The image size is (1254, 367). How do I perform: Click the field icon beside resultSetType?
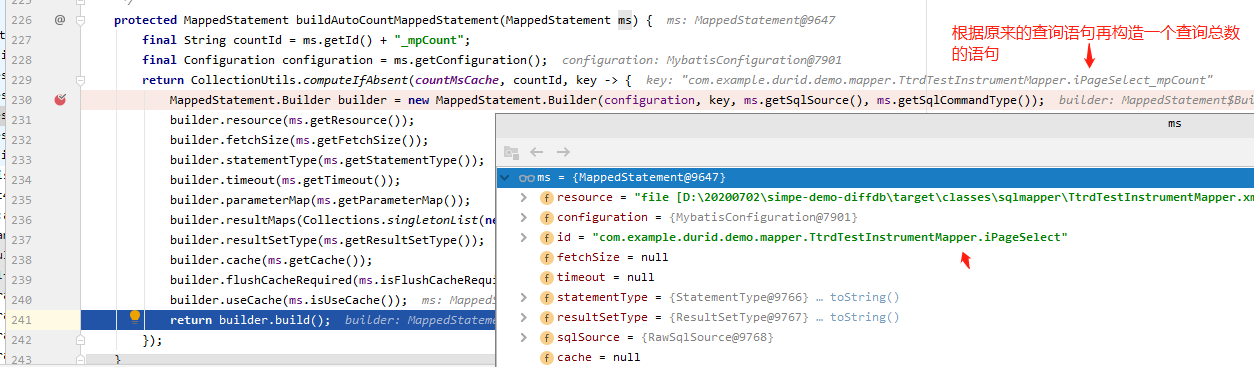click(546, 317)
